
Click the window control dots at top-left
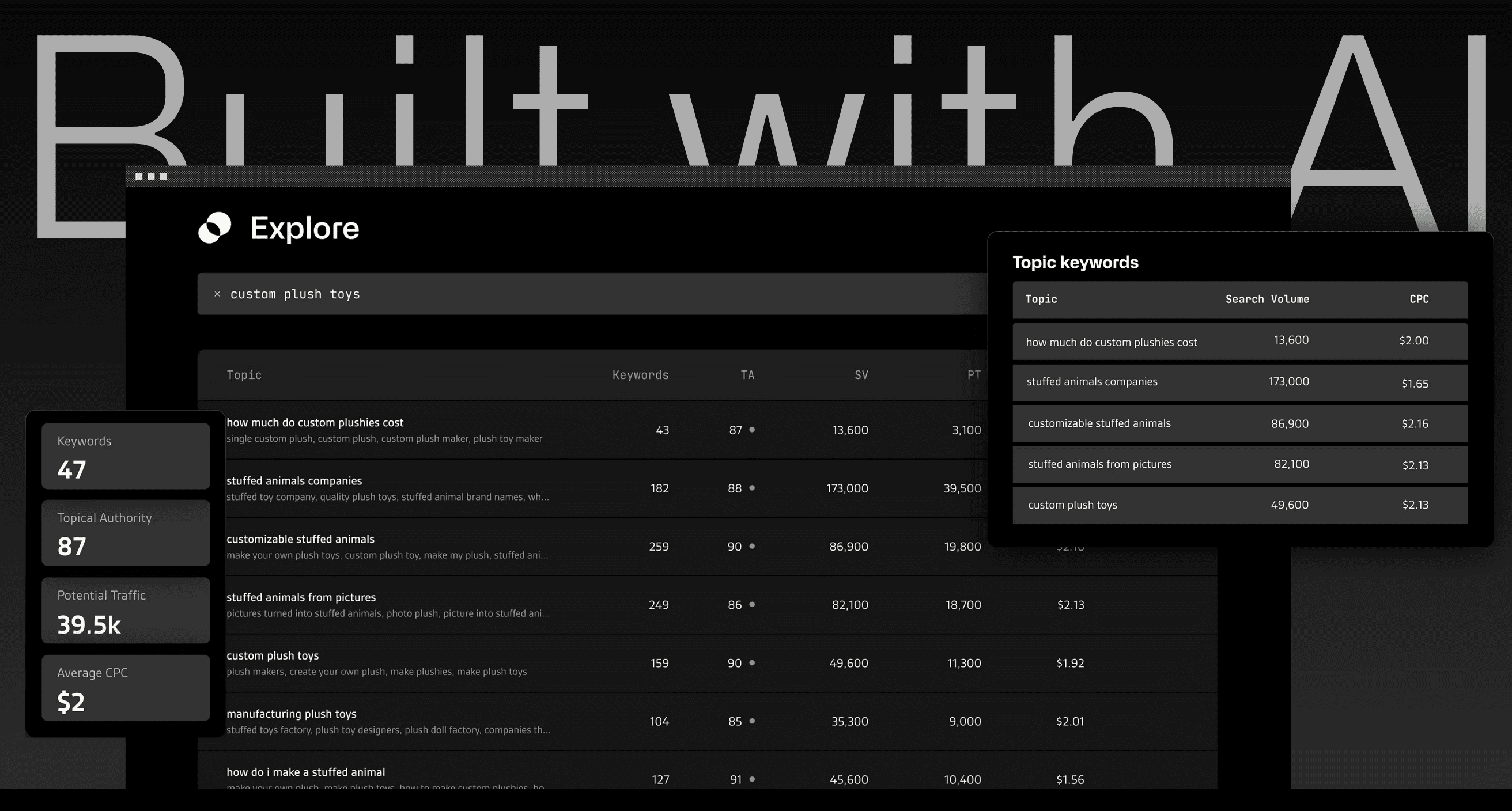[x=149, y=175]
